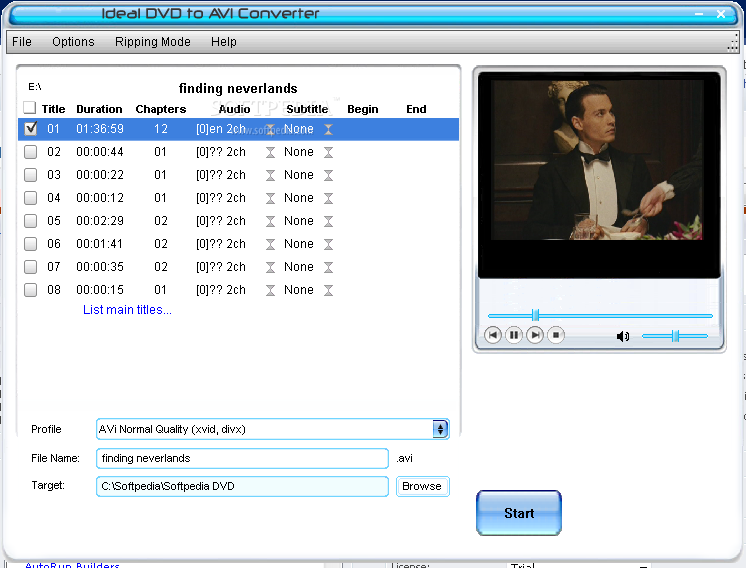Minimize the Ideal DVD to AVI Converter window
Viewport: 746px width, 568px height.
(x=699, y=14)
